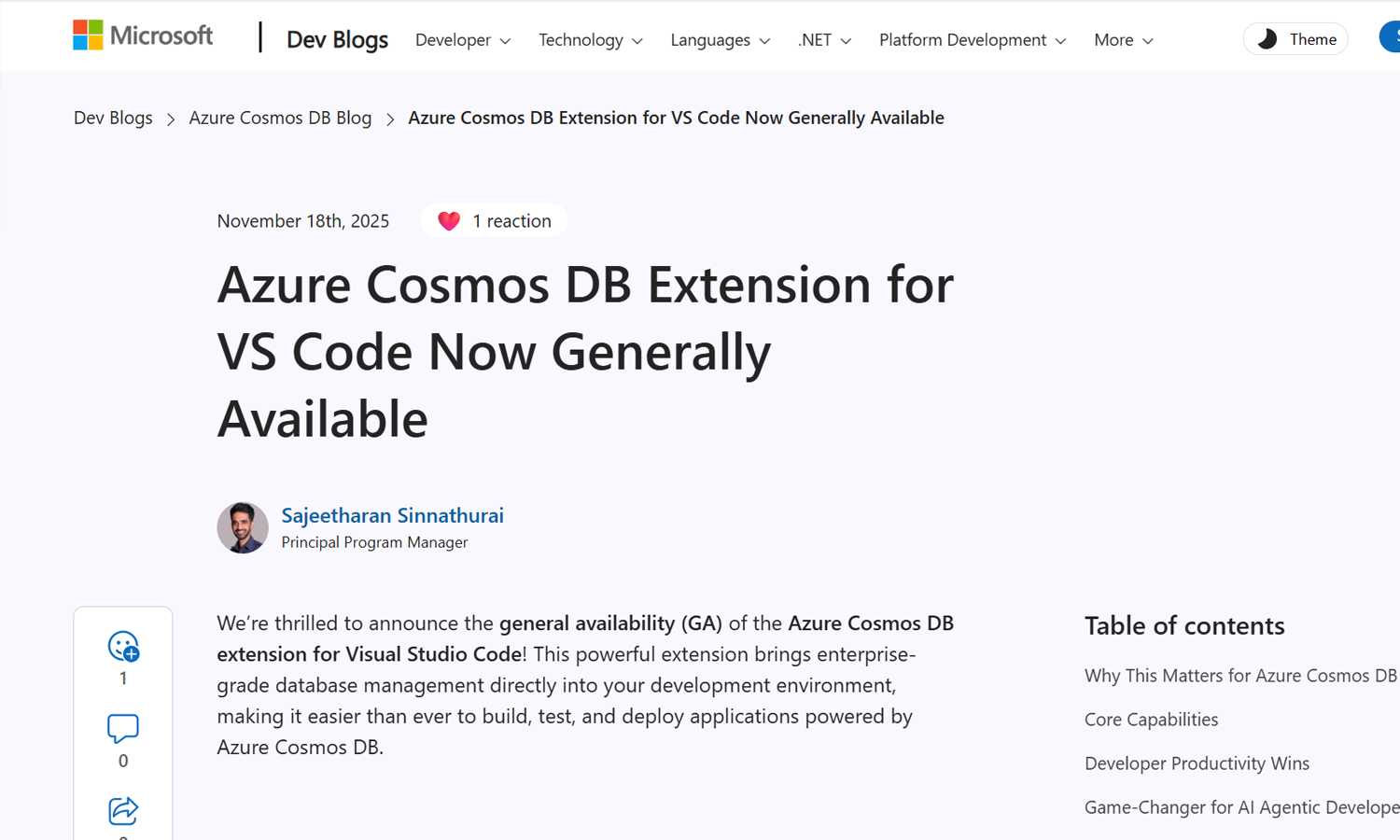Expand the Developer dropdown menu
1400x840 pixels.
click(x=463, y=40)
